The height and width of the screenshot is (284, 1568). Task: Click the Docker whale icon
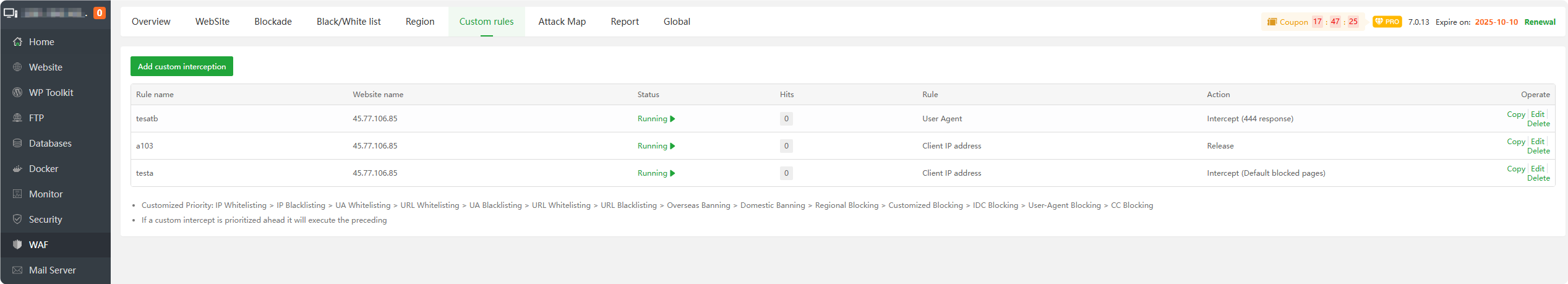coord(17,169)
